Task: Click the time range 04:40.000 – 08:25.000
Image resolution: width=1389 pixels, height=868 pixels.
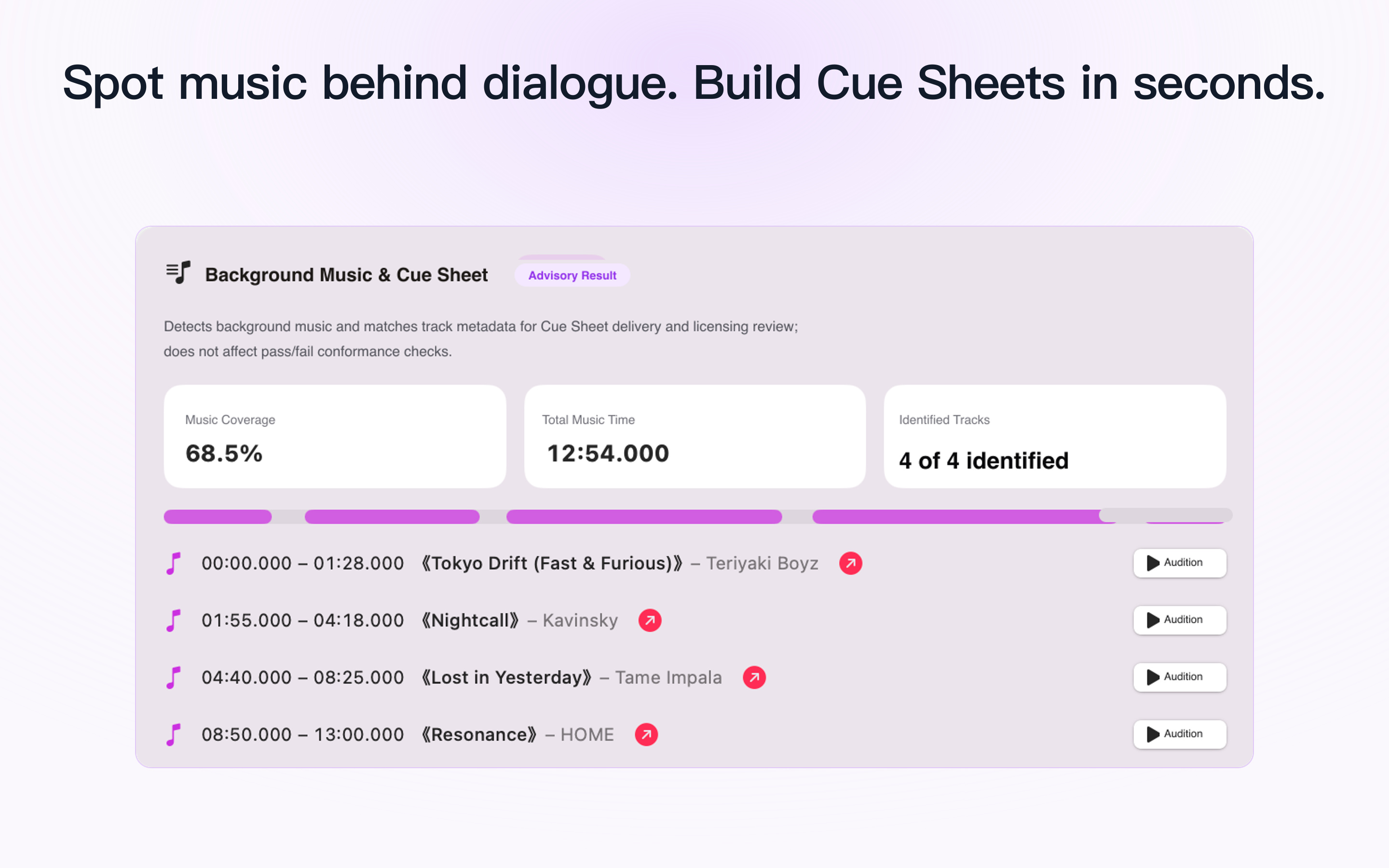Action: point(302,678)
